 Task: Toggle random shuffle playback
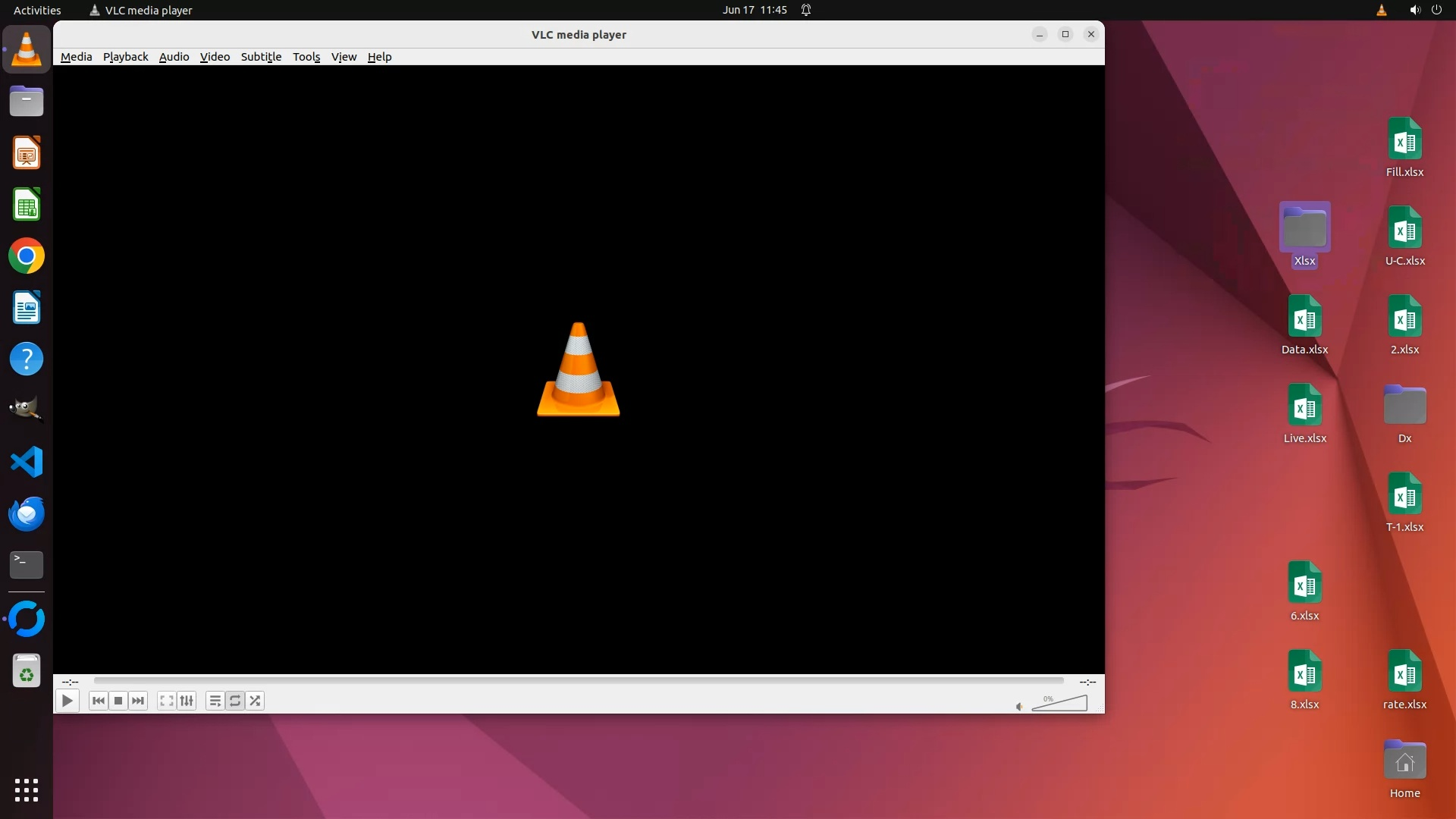point(255,701)
